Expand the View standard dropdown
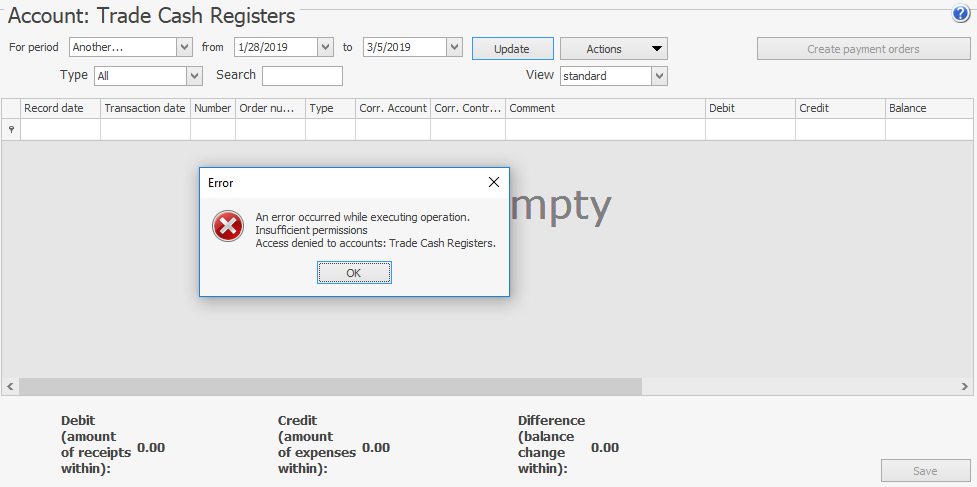Image resolution: width=977 pixels, height=487 pixels. pos(659,76)
